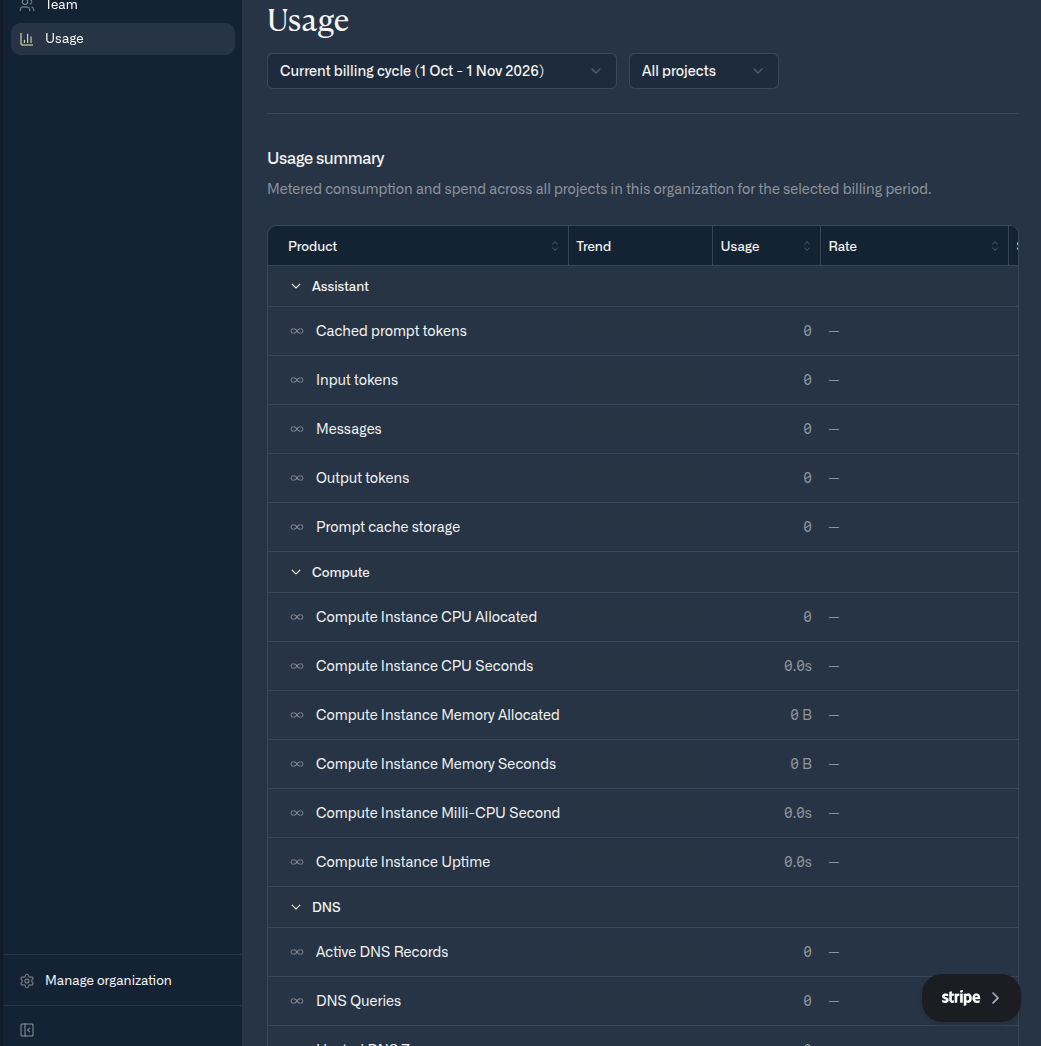Select the Input tokens row
1041x1046 pixels.
click(643, 380)
